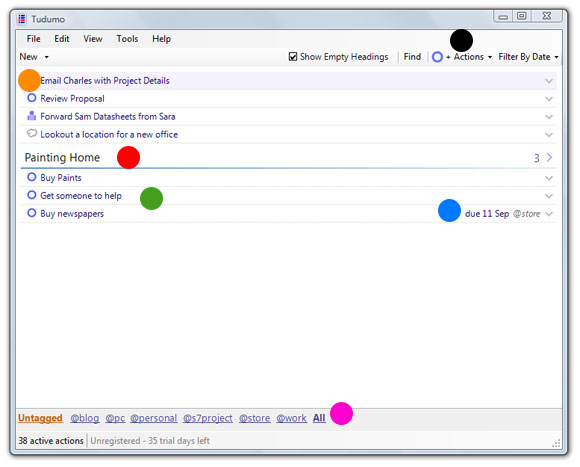Click the blue circle icon next to Actions

point(437,57)
